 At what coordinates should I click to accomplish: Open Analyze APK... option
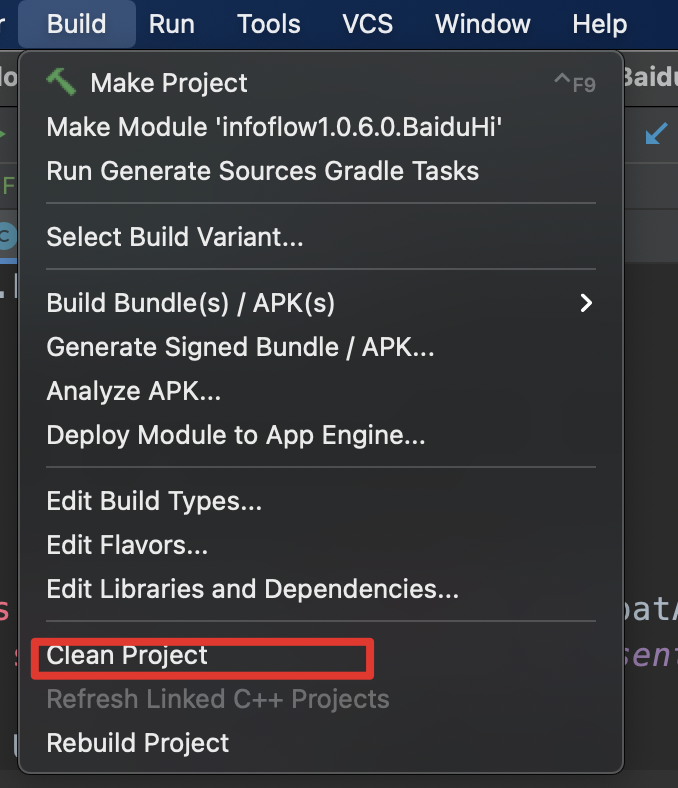(x=134, y=391)
